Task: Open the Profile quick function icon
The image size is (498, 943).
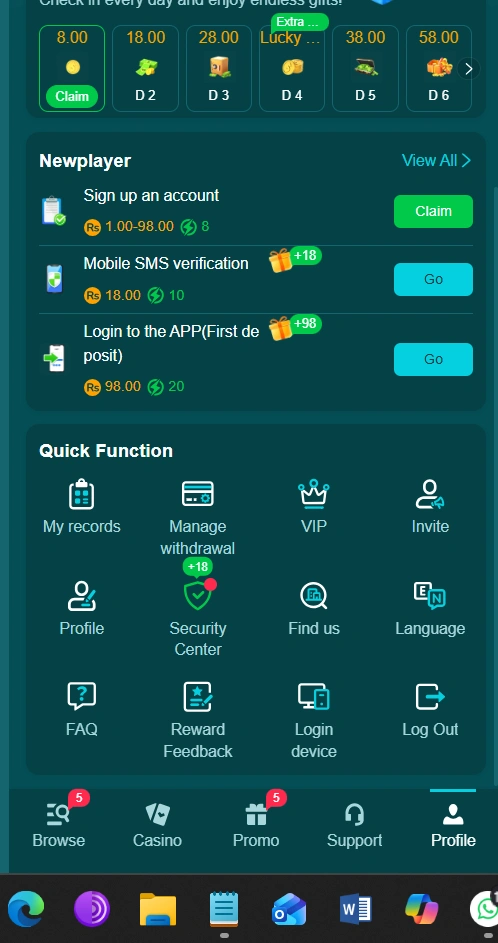Action: pyautogui.click(x=82, y=596)
